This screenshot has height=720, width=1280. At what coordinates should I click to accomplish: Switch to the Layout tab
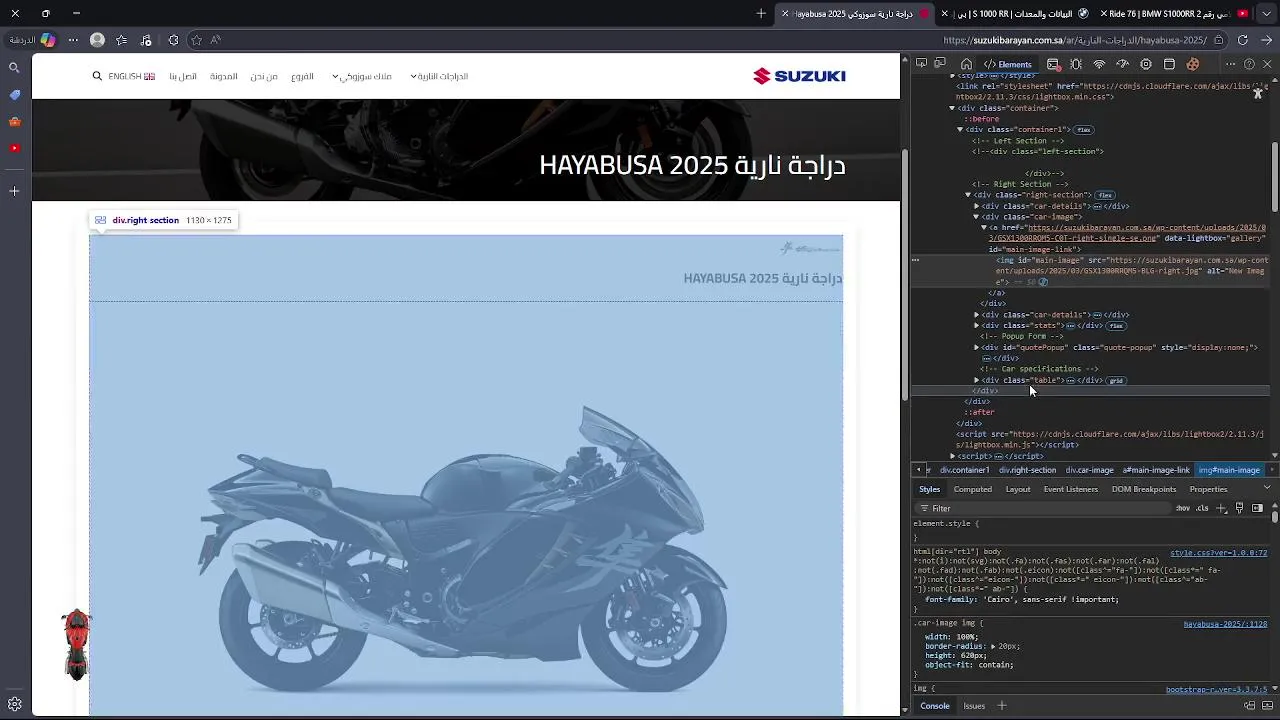[1018, 489]
